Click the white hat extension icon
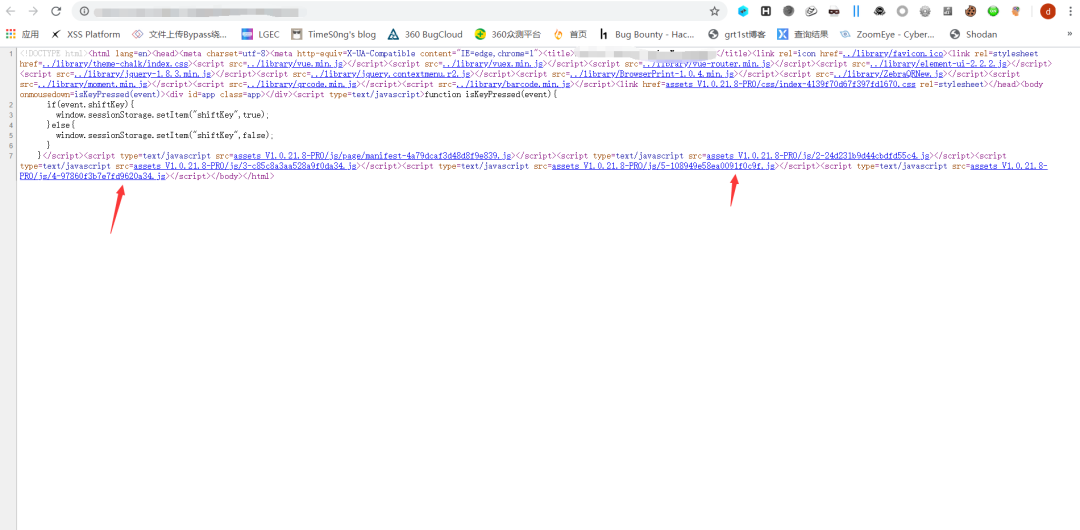 [x=811, y=11]
